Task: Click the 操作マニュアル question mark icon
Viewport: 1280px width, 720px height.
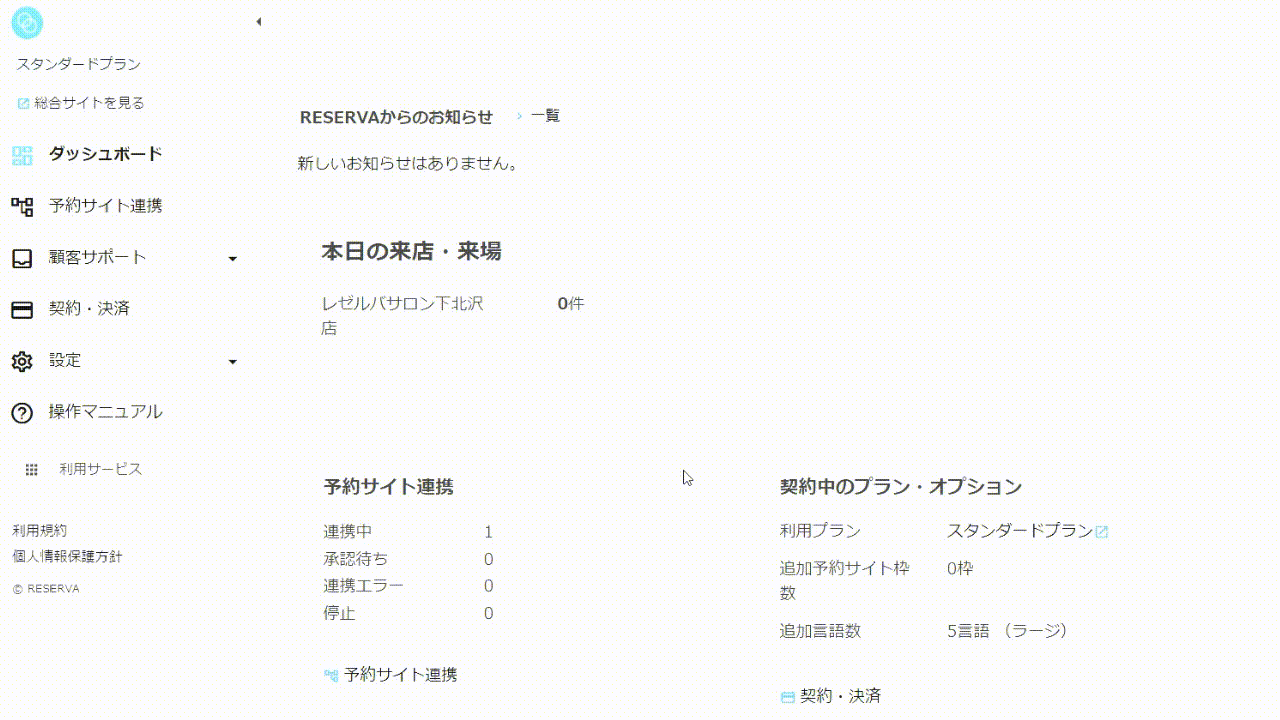Action: pos(22,412)
